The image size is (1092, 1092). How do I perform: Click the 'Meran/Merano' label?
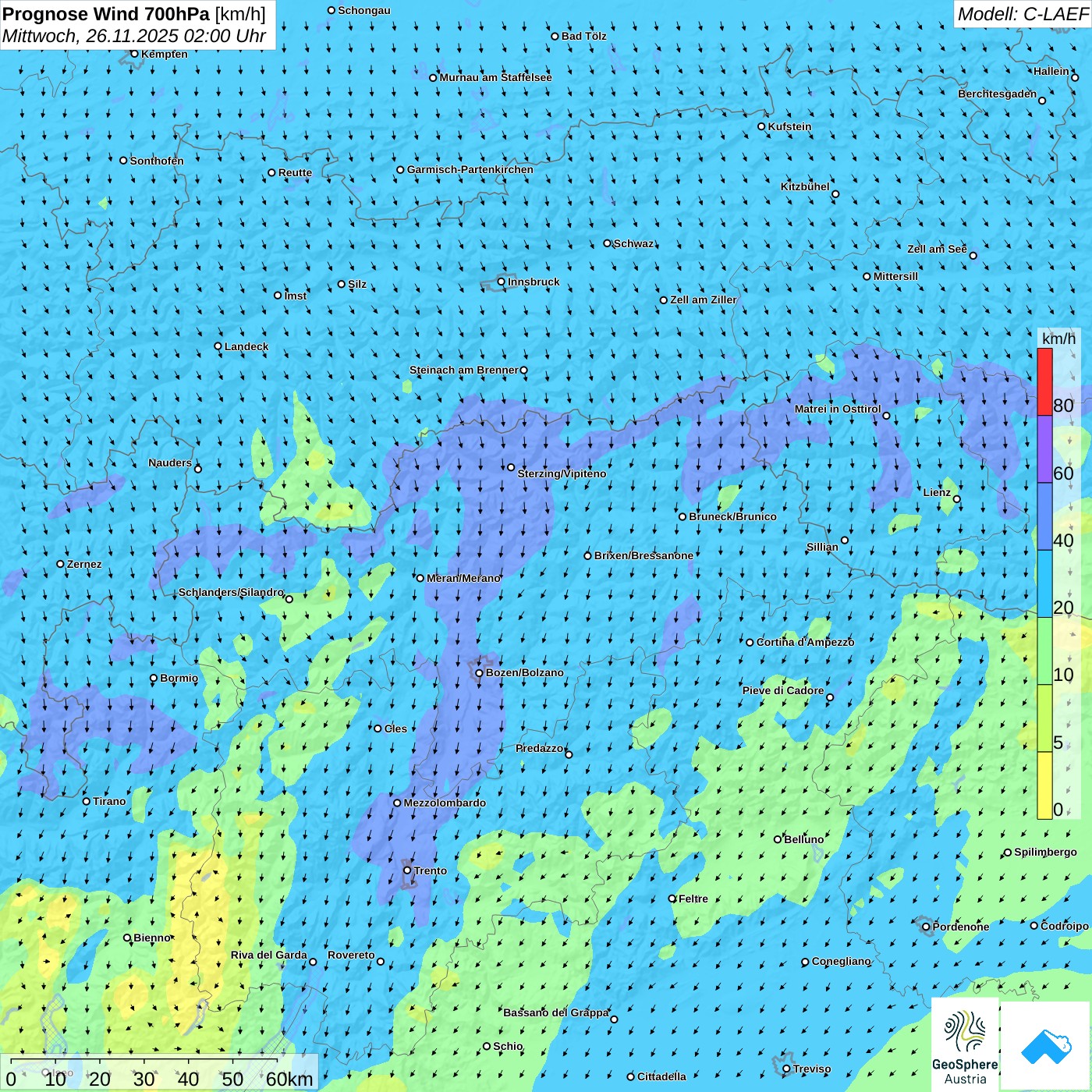[463, 578]
